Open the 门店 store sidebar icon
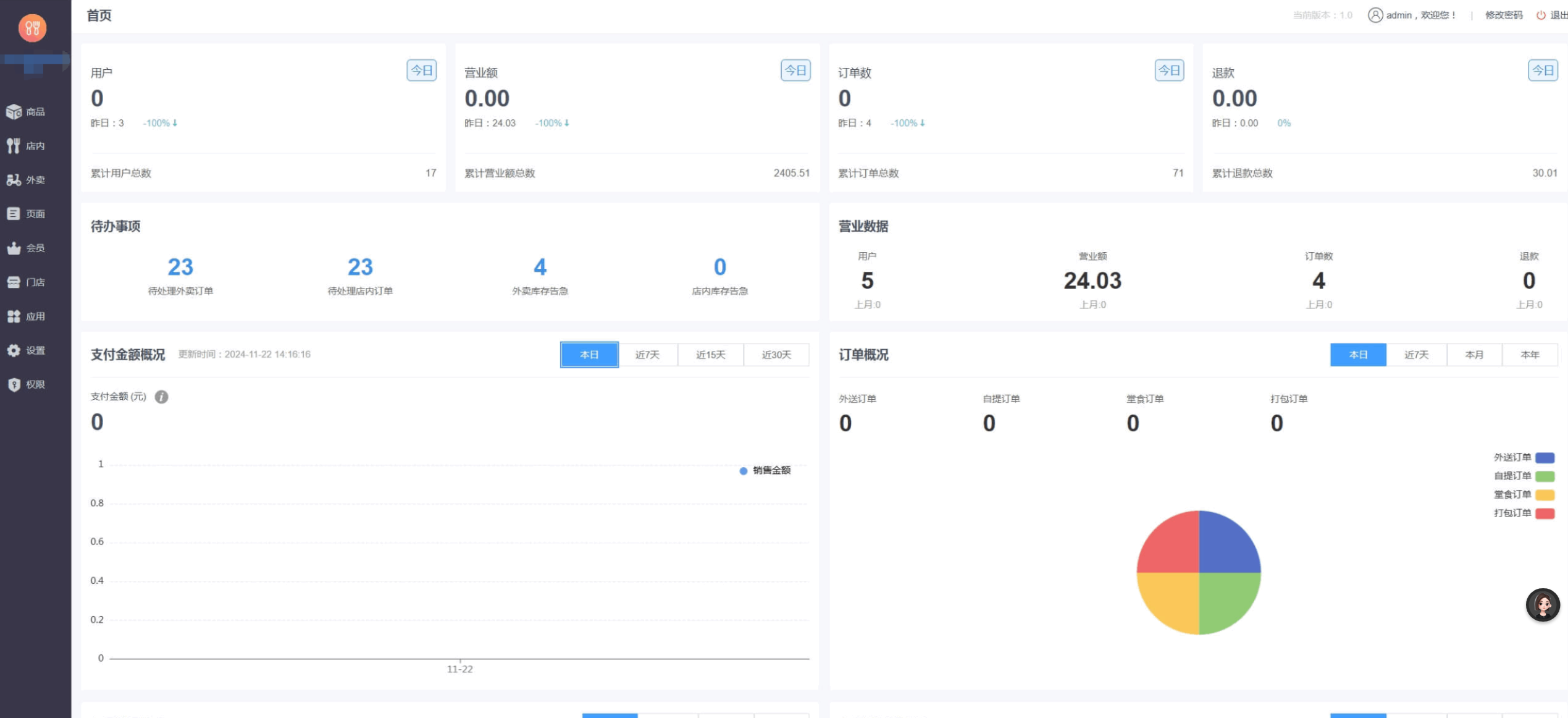The width and height of the screenshot is (1568, 718). pos(14,282)
